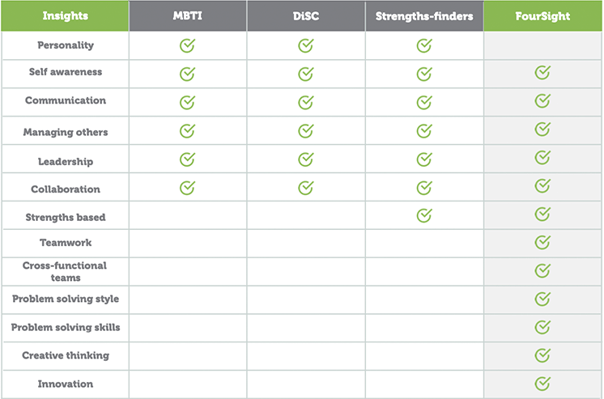
Task: Click the FourSight Innovation checkmark
Action: (542, 383)
